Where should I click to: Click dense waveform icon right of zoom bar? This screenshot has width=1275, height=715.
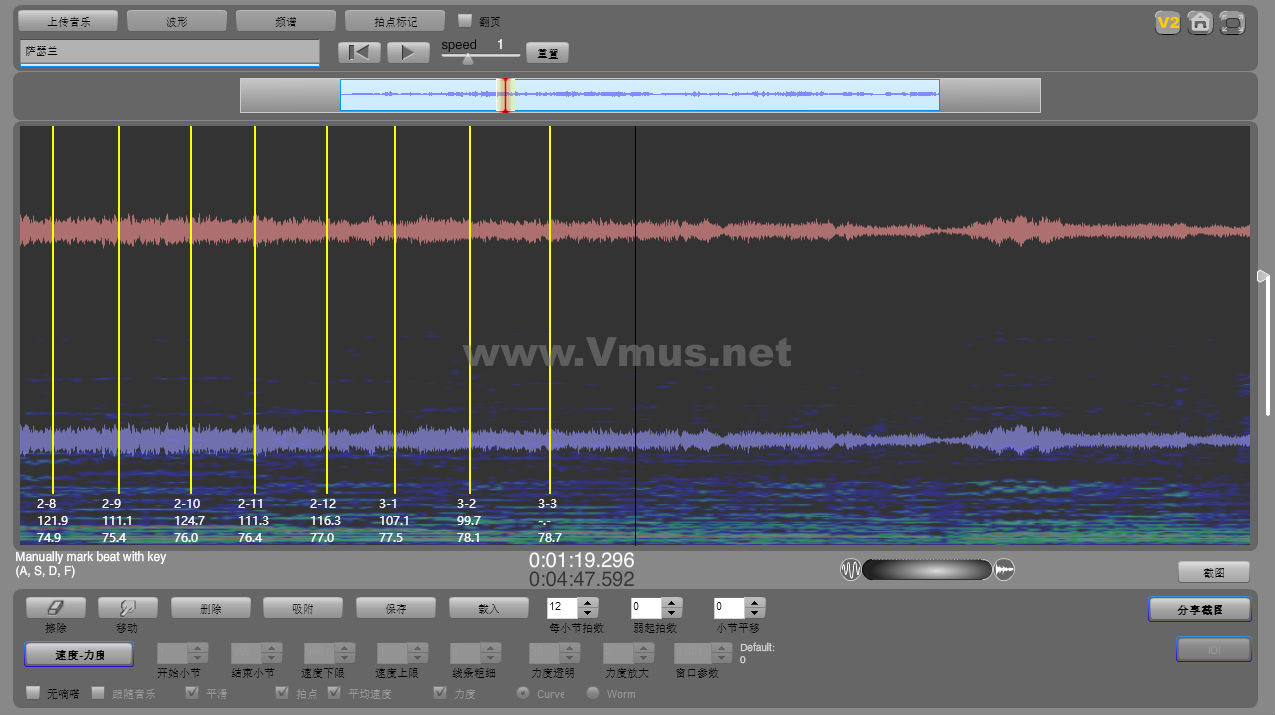[1005, 570]
